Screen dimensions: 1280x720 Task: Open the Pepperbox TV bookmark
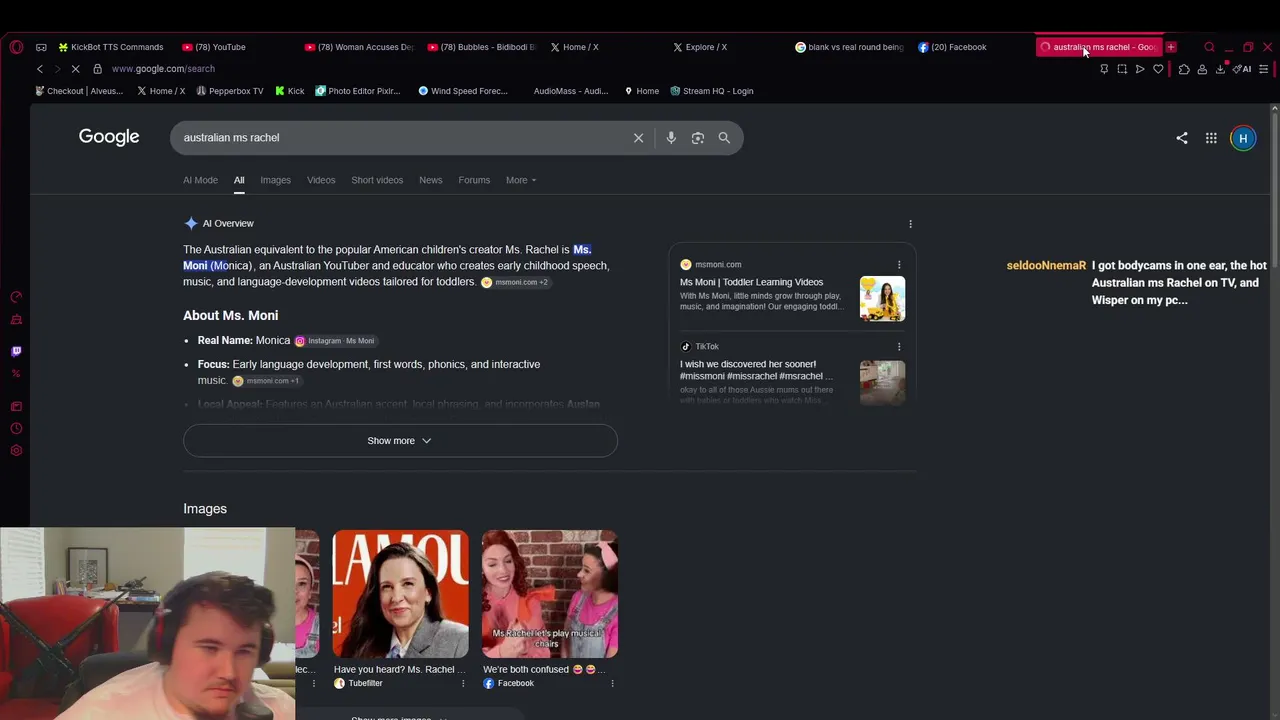[230, 91]
